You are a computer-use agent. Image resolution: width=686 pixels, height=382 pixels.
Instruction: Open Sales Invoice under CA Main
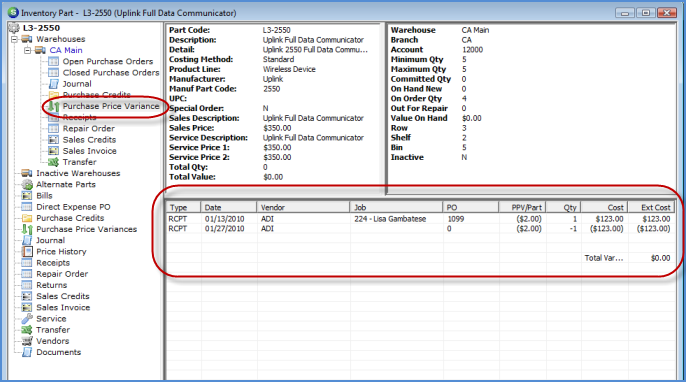[x=89, y=151]
